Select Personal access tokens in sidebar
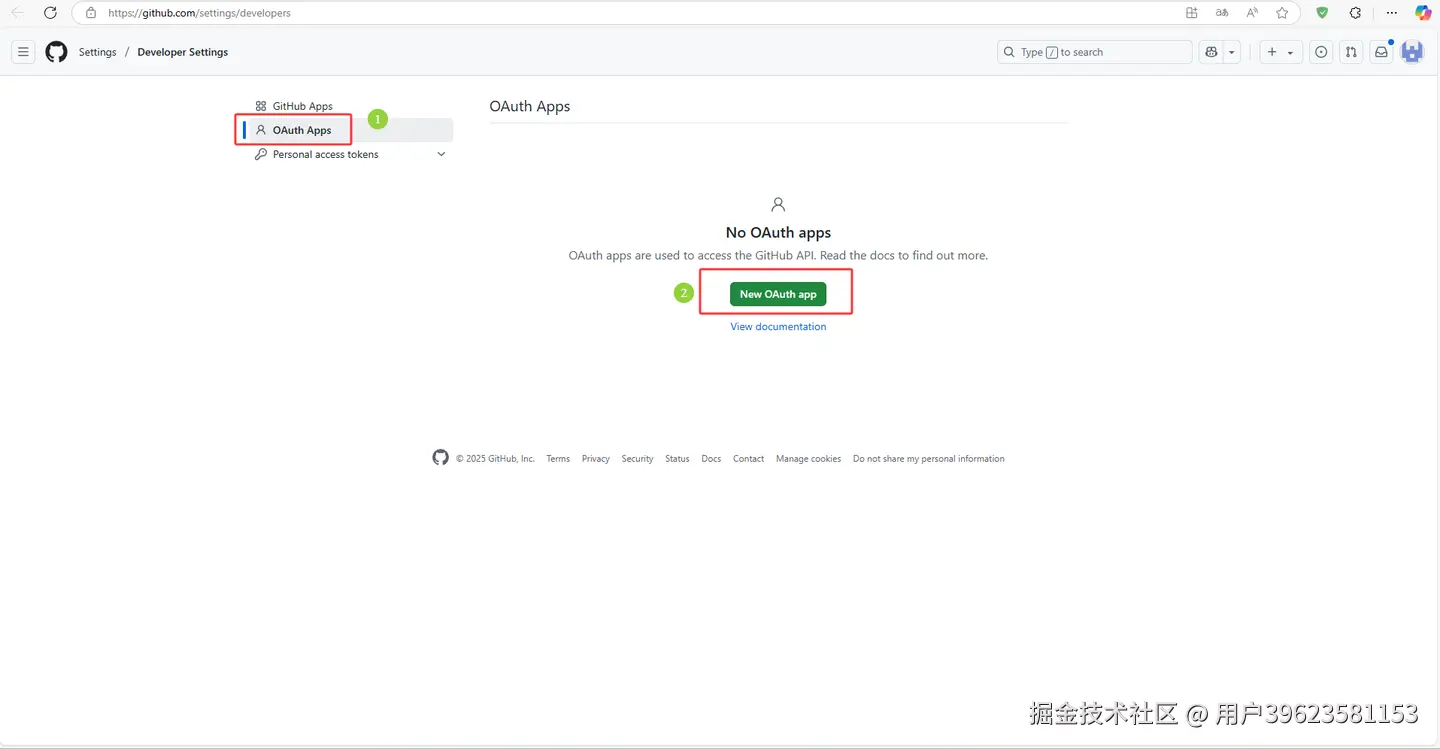 click(x=326, y=154)
